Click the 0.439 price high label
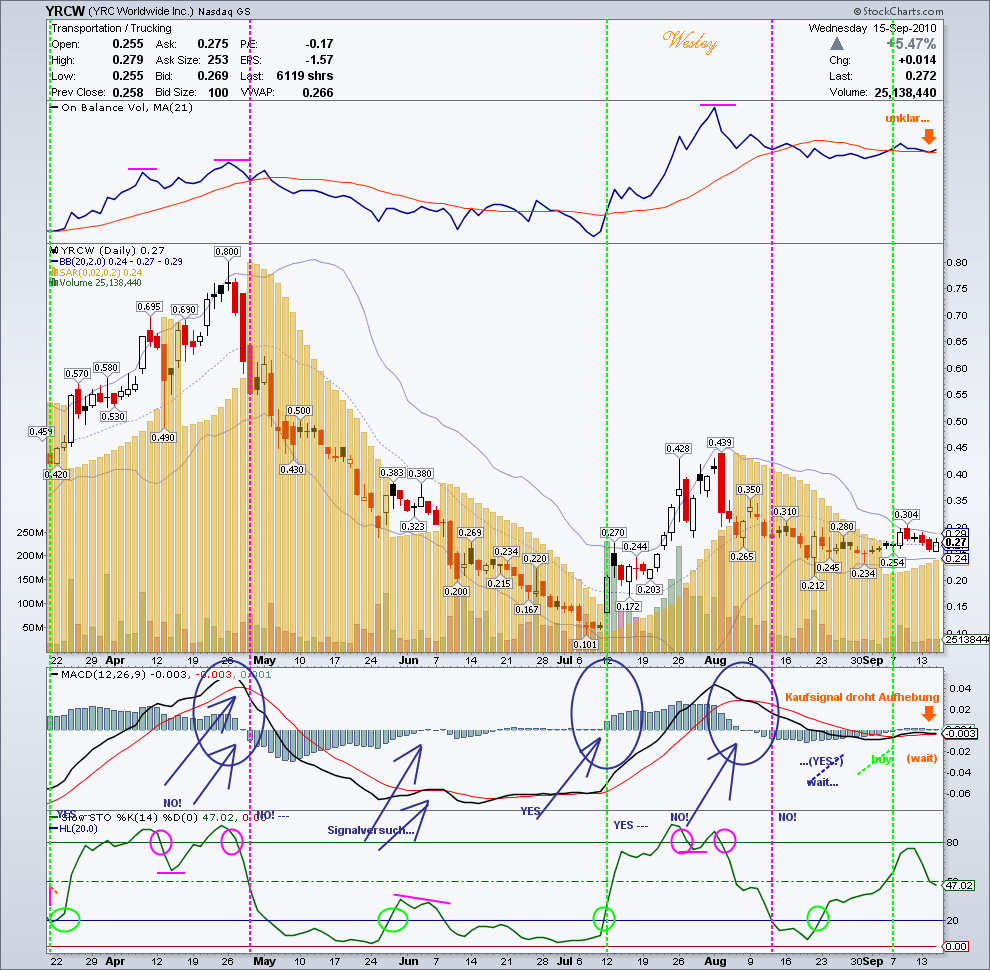 (720, 443)
